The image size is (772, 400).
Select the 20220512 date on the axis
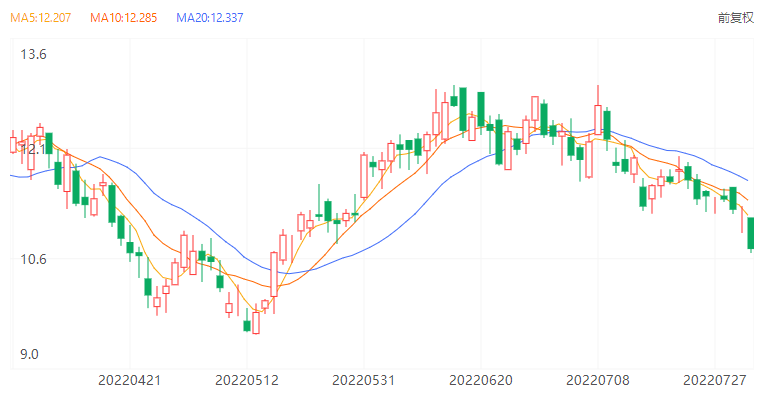pos(246,380)
